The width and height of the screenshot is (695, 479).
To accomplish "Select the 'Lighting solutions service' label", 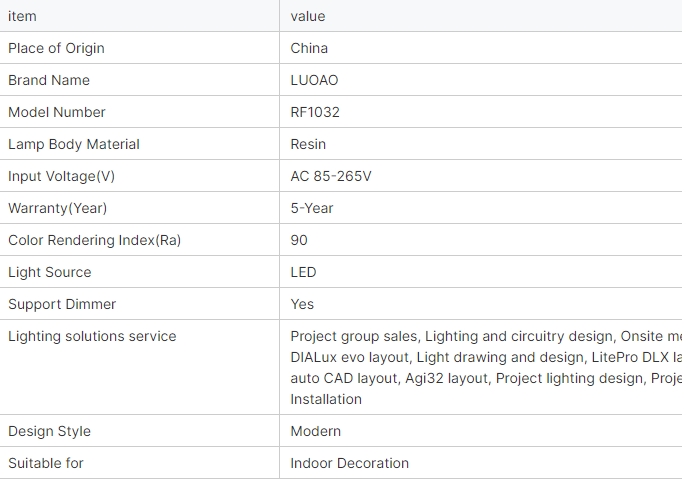I will (x=92, y=336).
